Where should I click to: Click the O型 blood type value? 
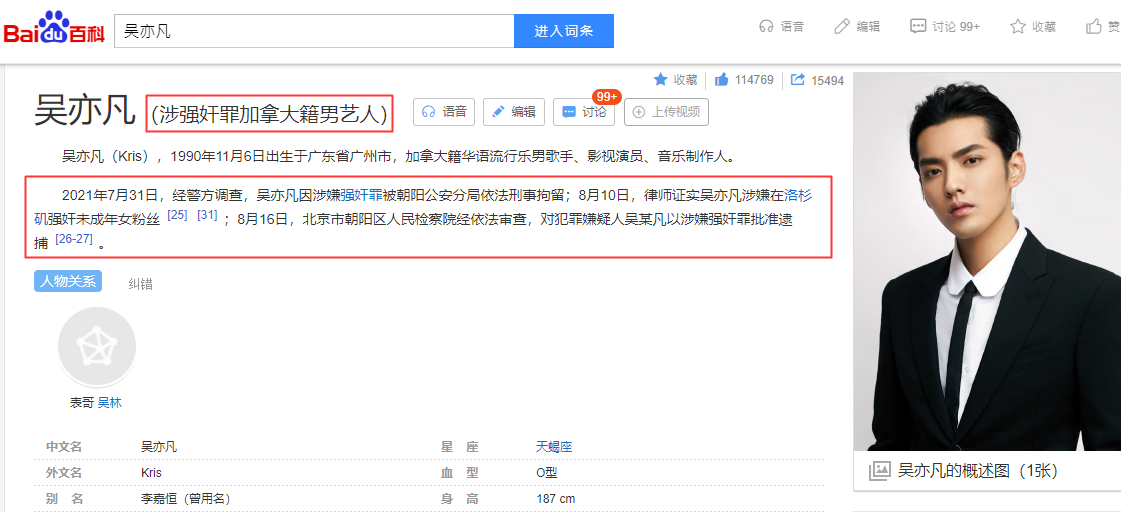[546, 473]
